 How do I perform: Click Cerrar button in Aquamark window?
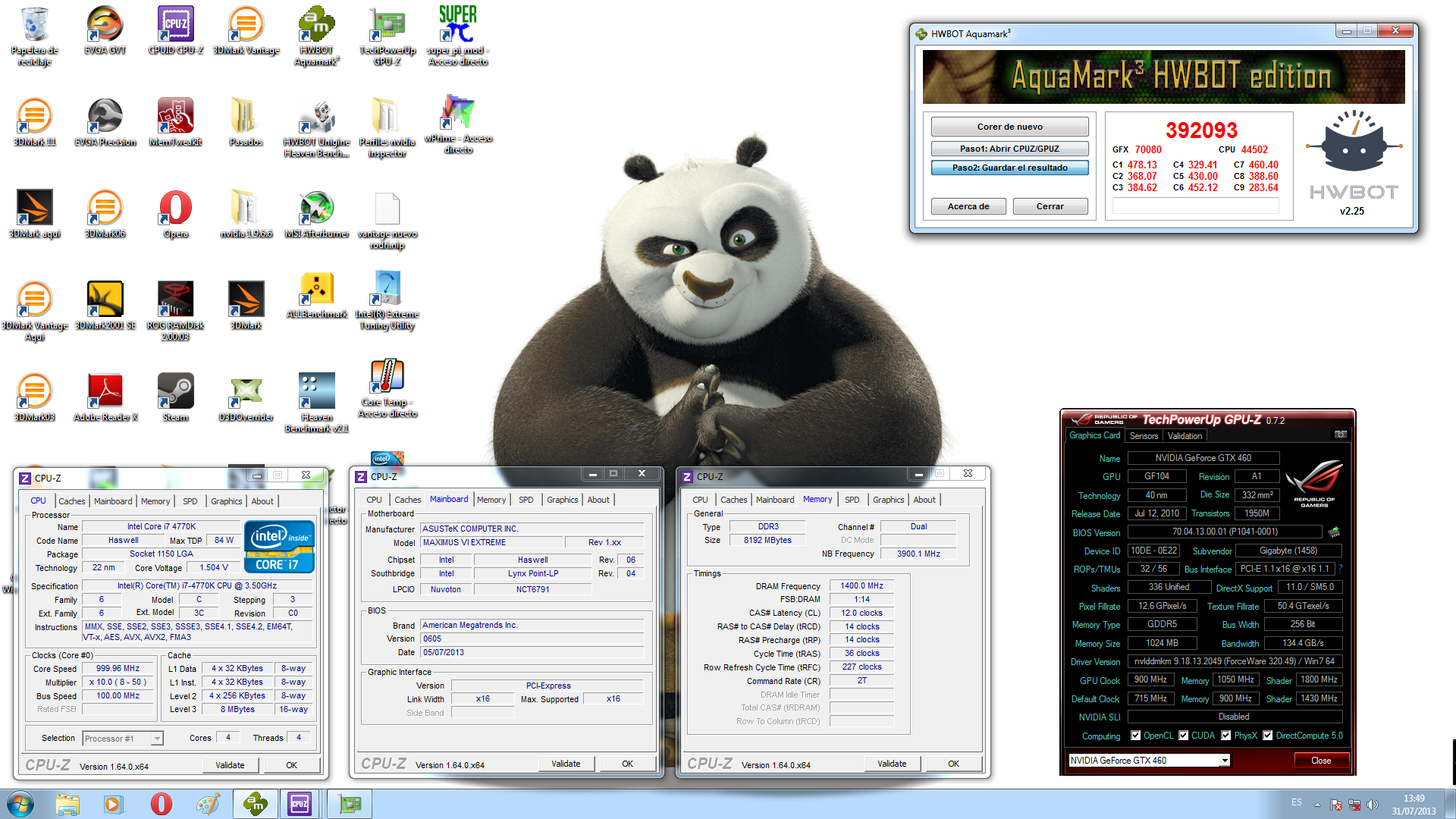1050,206
